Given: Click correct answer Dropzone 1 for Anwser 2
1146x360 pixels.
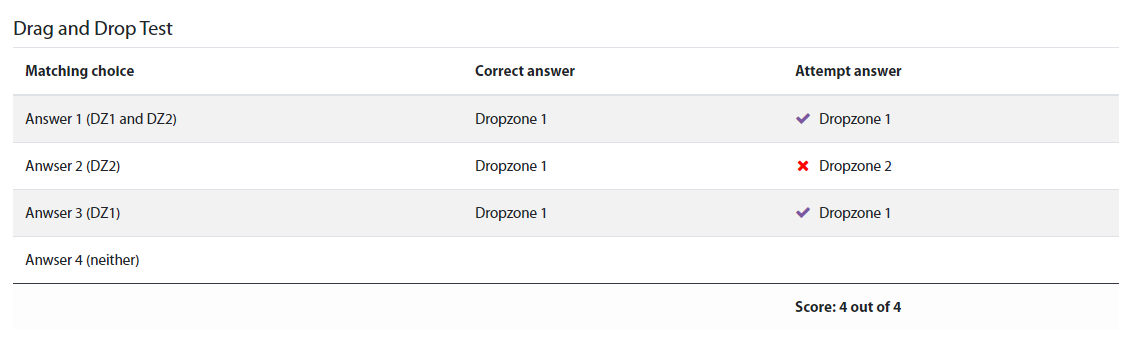Looking at the screenshot, I should (511, 166).
